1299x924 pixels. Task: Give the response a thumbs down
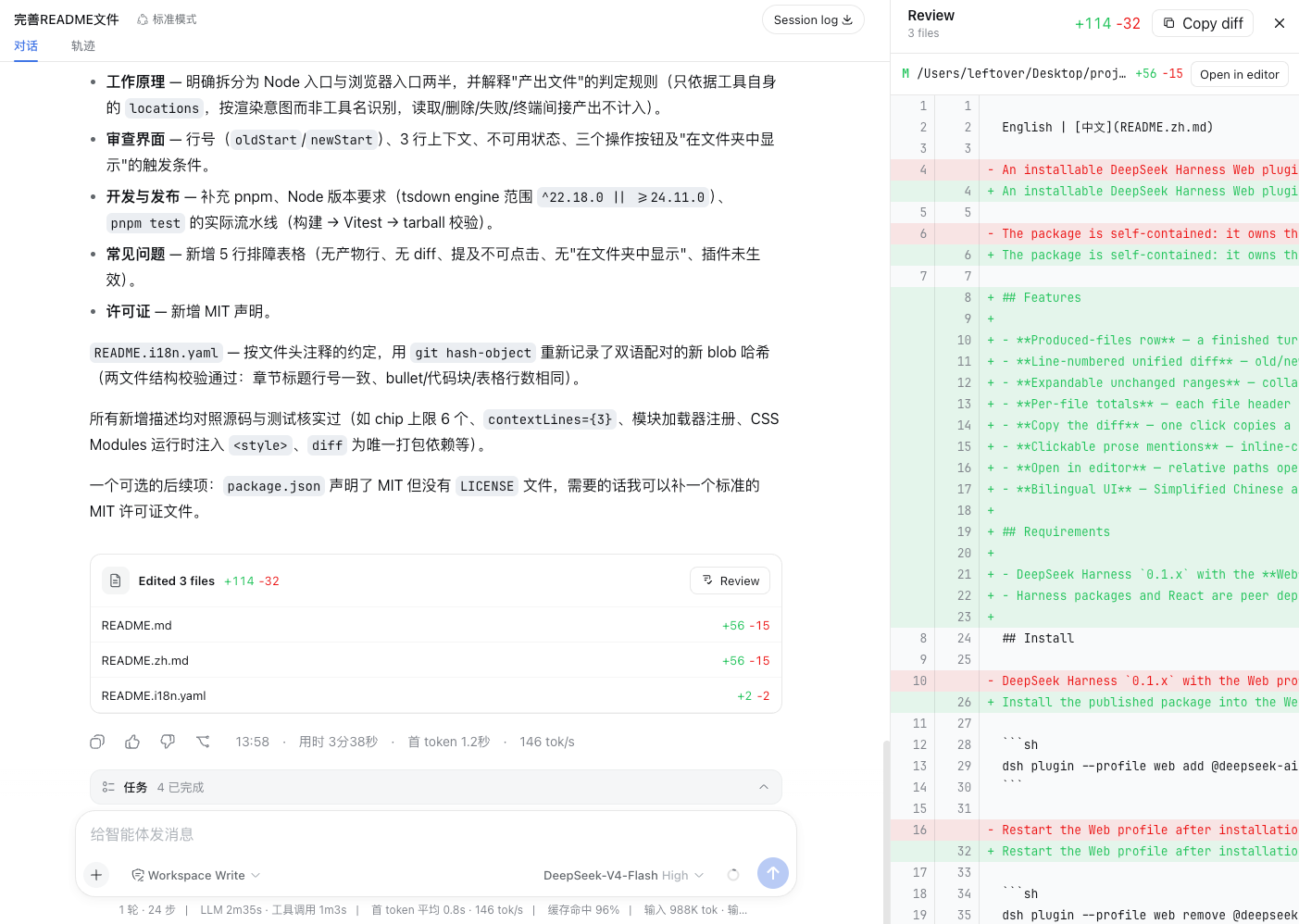tap(168, 742)
